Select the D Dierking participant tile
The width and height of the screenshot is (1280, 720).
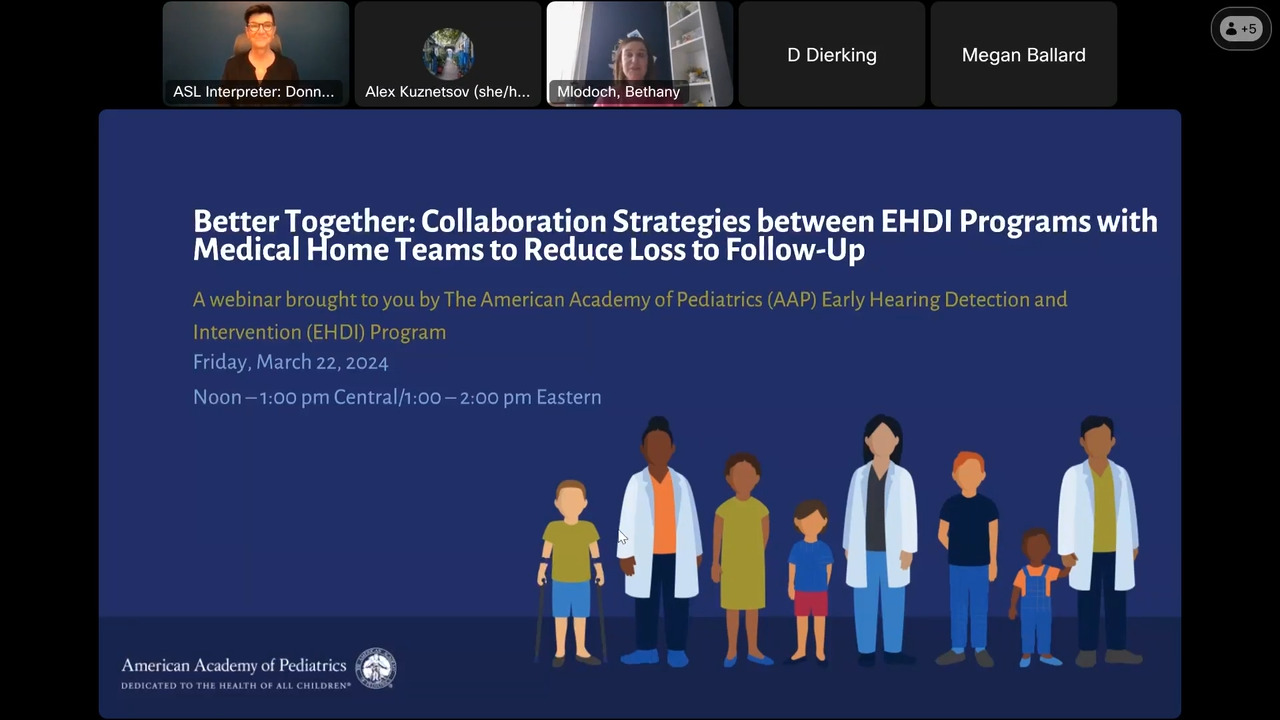tap(831, 55)
